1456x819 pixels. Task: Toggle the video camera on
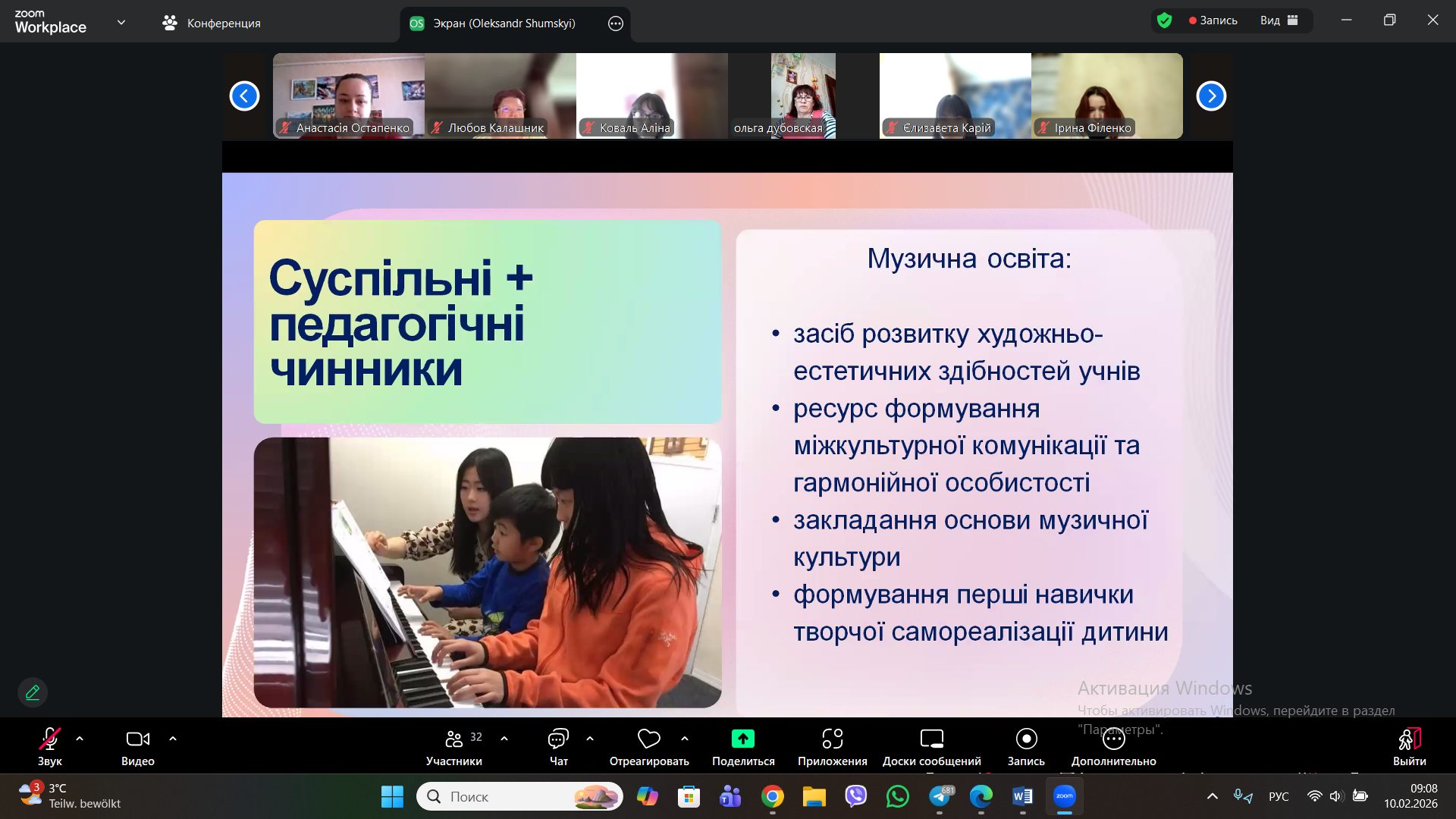coord(137,739)
